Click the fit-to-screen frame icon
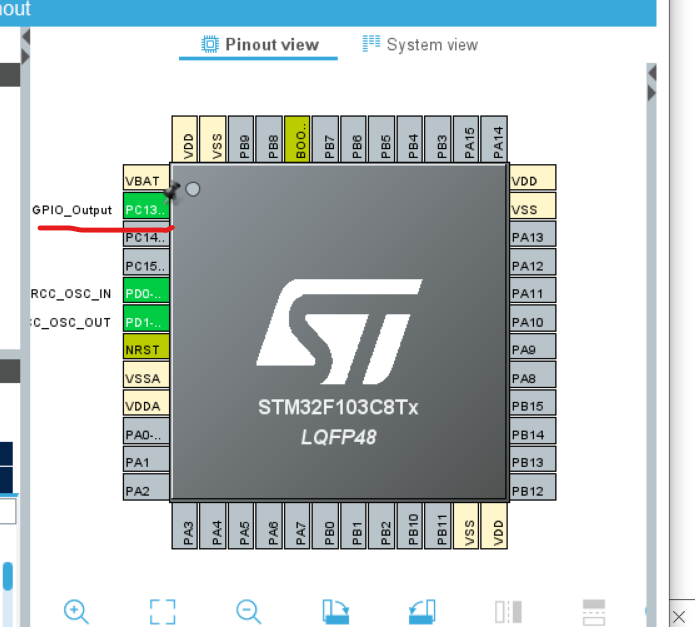The height and width of the screenshot is (627, 695). point(162,611)
